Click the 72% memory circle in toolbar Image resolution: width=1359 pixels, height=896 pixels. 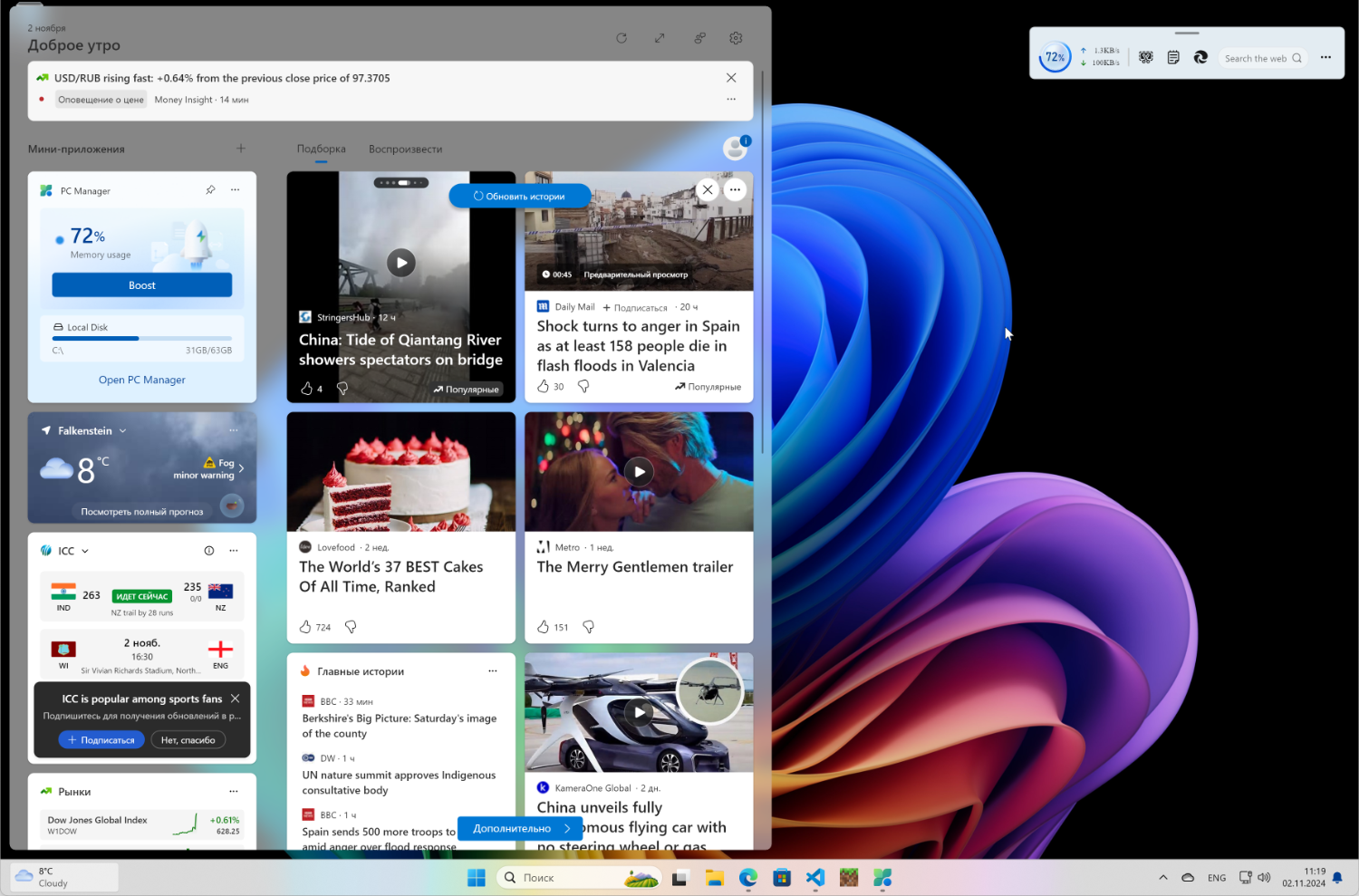[x=1055, y=57]
